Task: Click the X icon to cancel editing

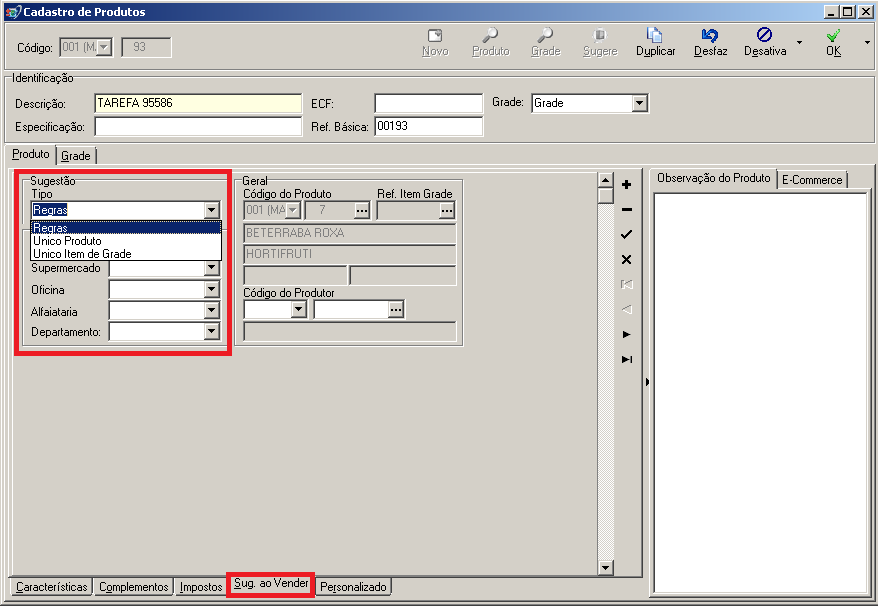Action: [627, 259]
